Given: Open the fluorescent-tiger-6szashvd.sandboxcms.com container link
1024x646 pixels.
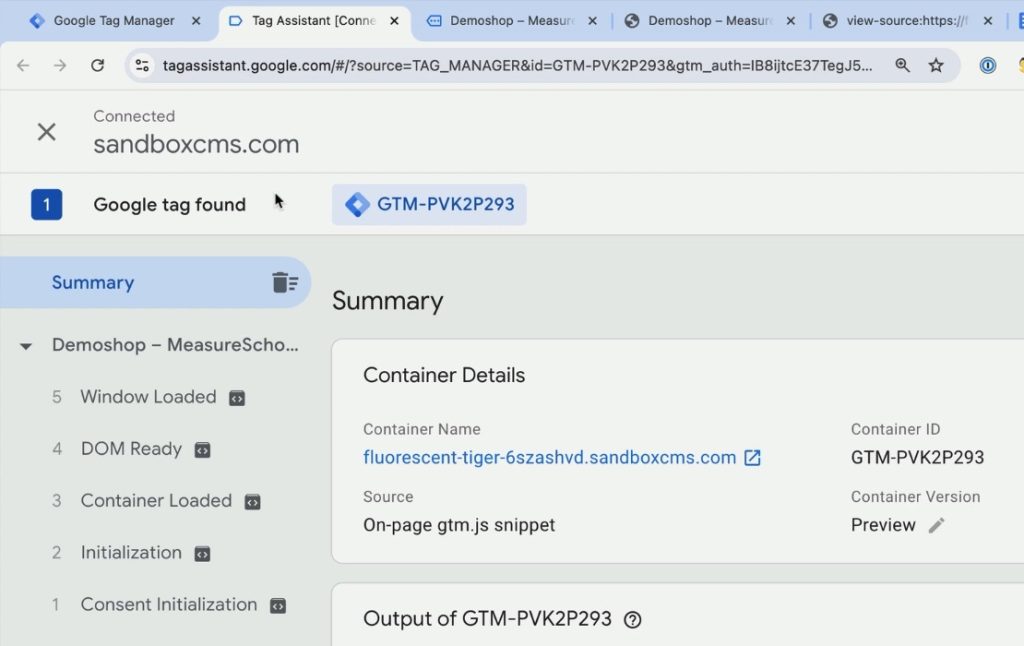Looking at the screenshot, I should coord(549,457).
